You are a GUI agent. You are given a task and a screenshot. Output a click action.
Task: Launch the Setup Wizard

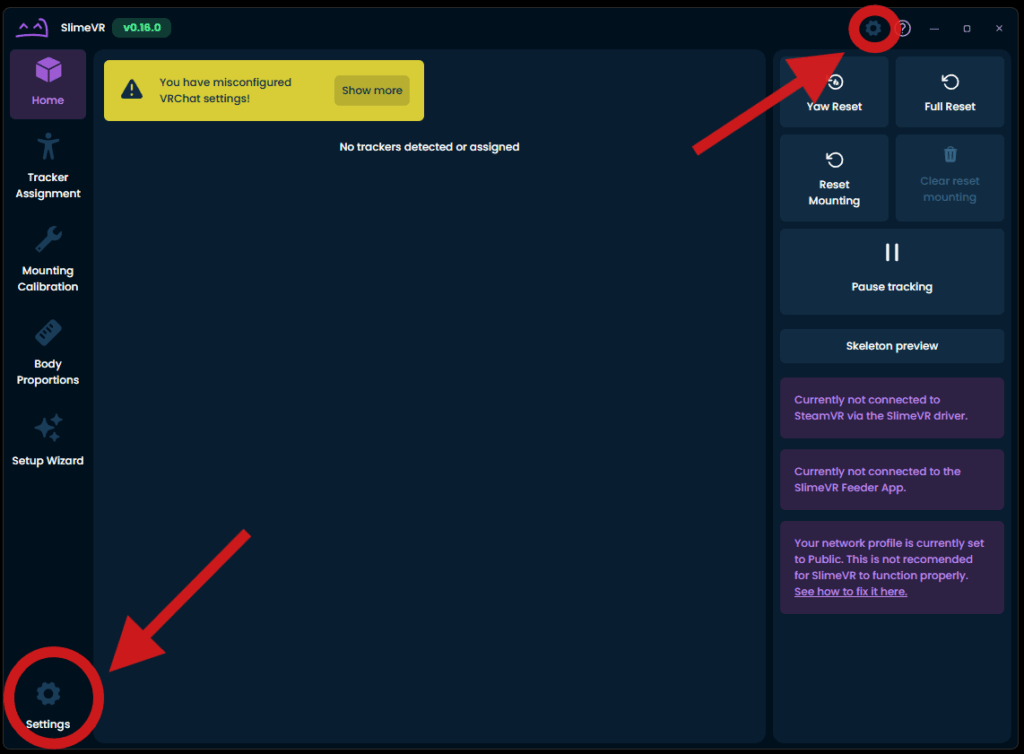[48, 440]
